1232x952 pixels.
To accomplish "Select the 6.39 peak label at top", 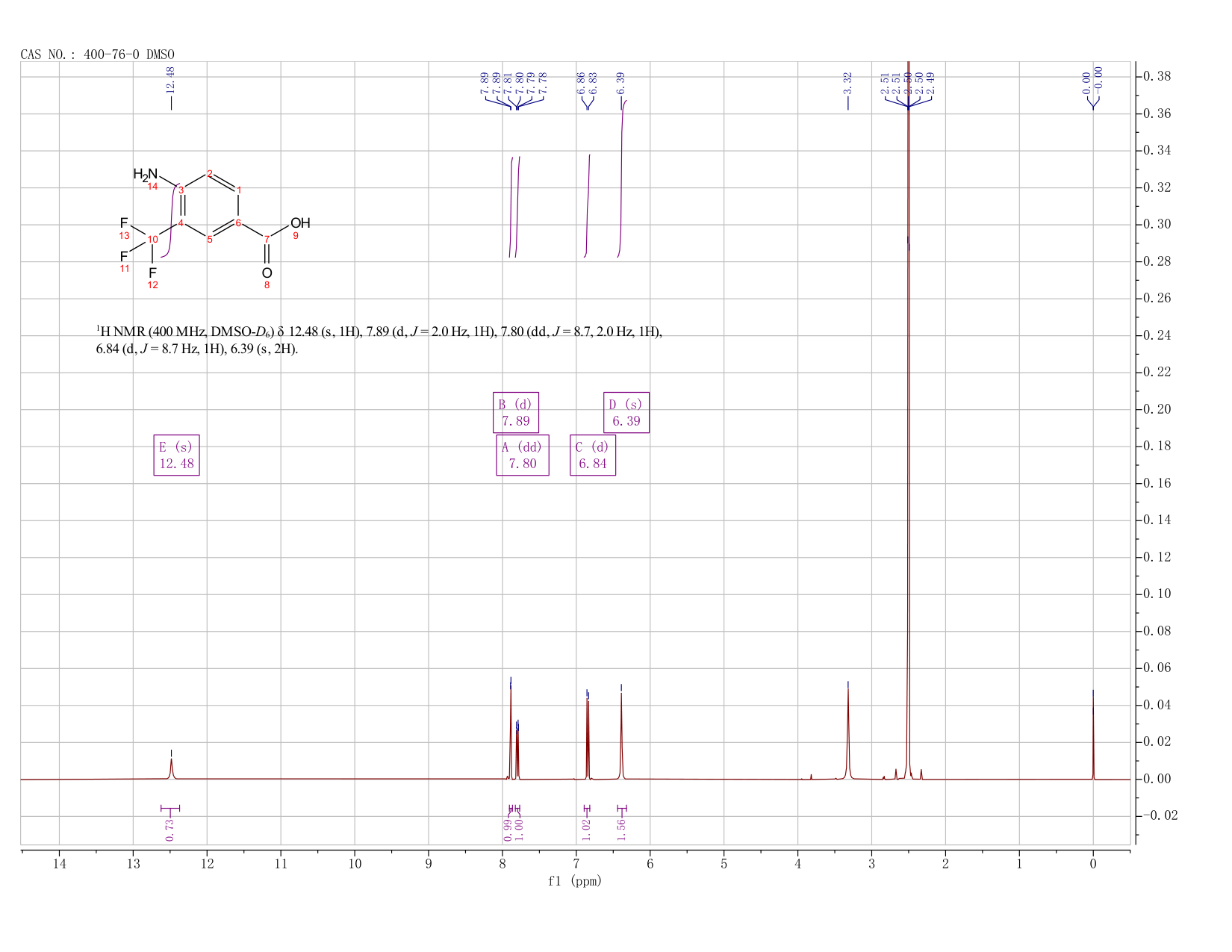I will (x=621, y=83).
